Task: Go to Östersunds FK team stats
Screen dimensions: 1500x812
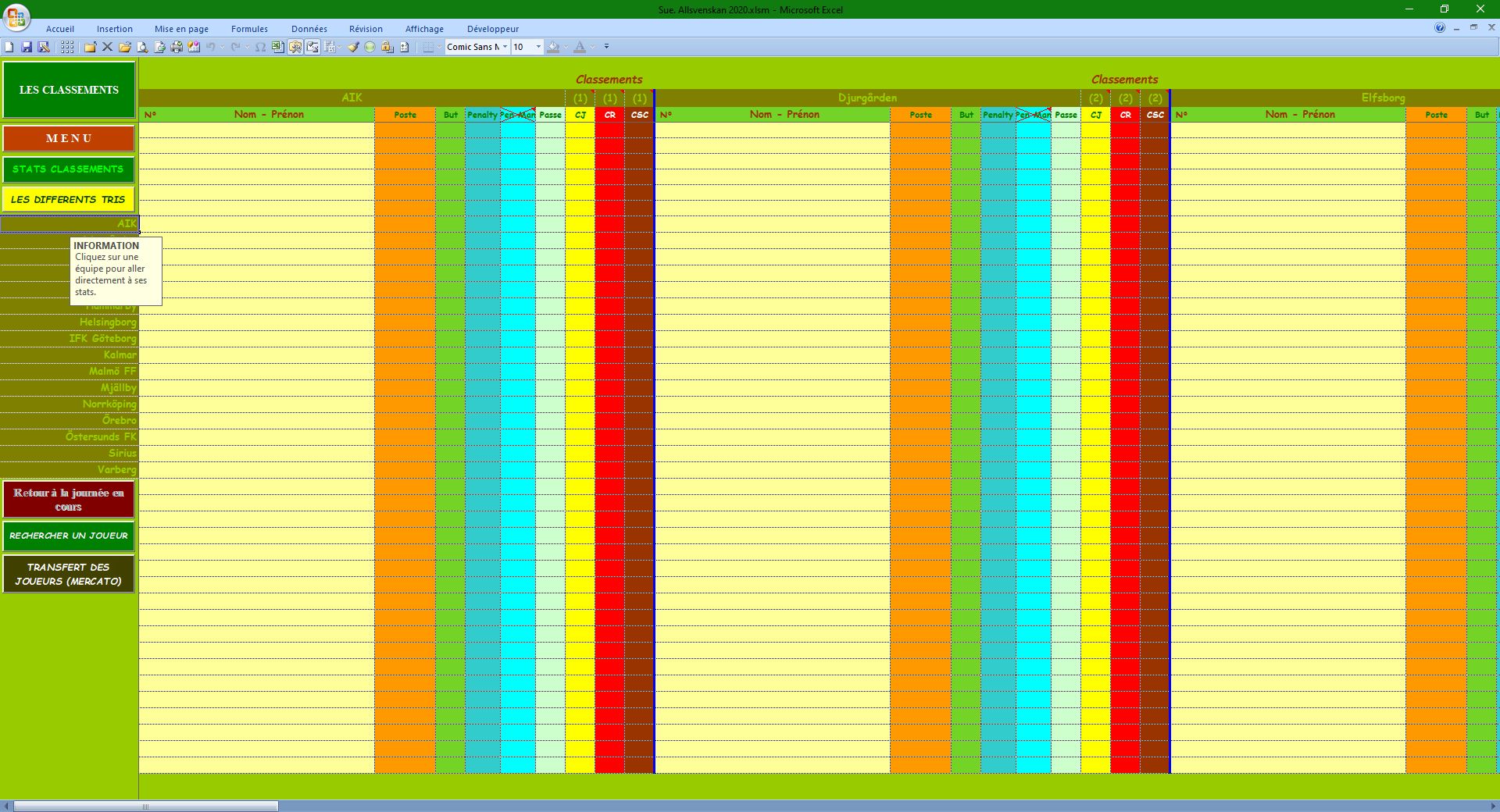Action: pos(70,436)
